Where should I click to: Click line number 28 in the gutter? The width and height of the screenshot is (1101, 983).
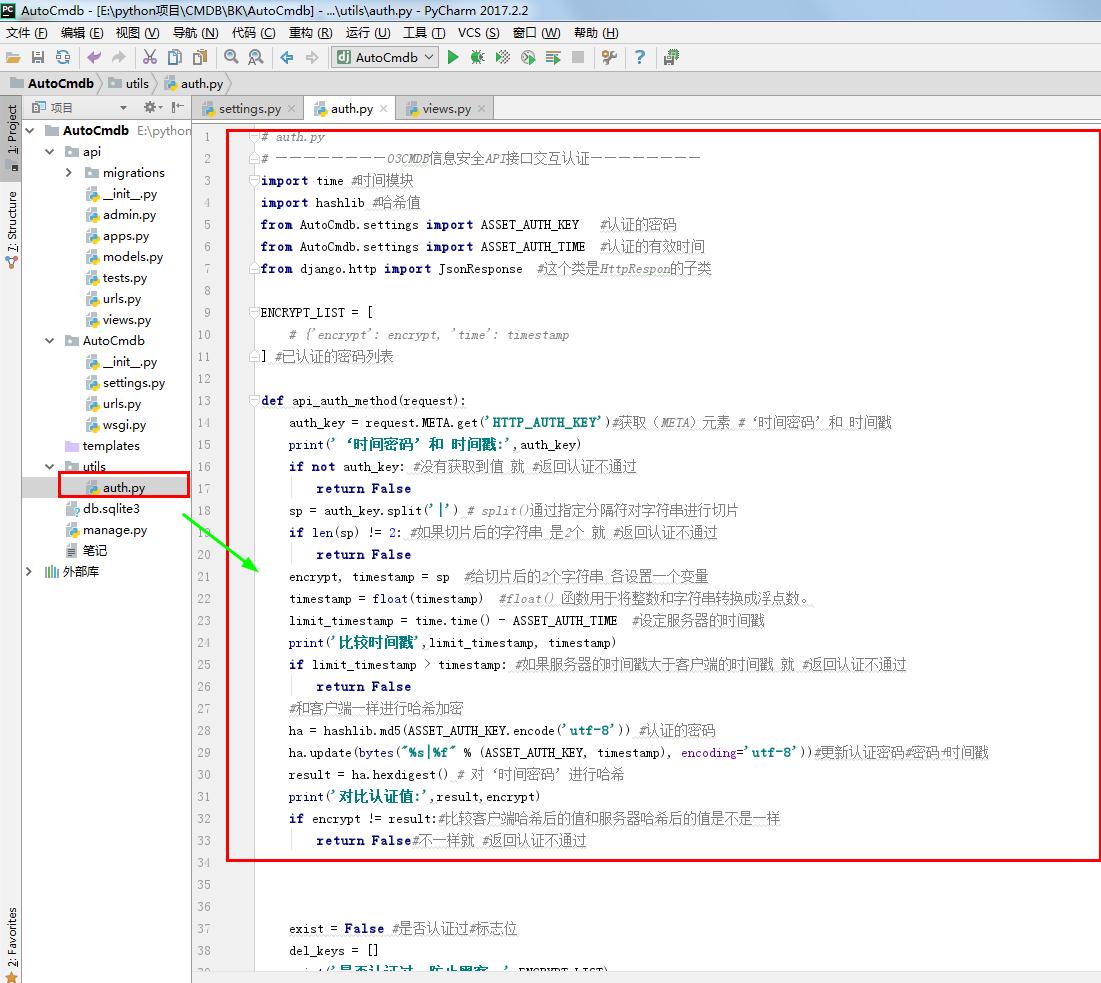tap(204, 731)
